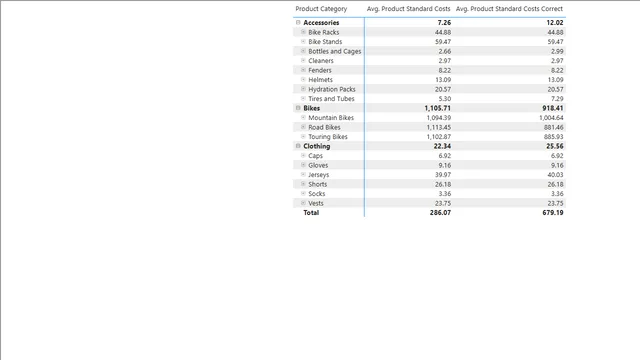Select the Bikes row label

pyautogui.click(x=311, y=108)
